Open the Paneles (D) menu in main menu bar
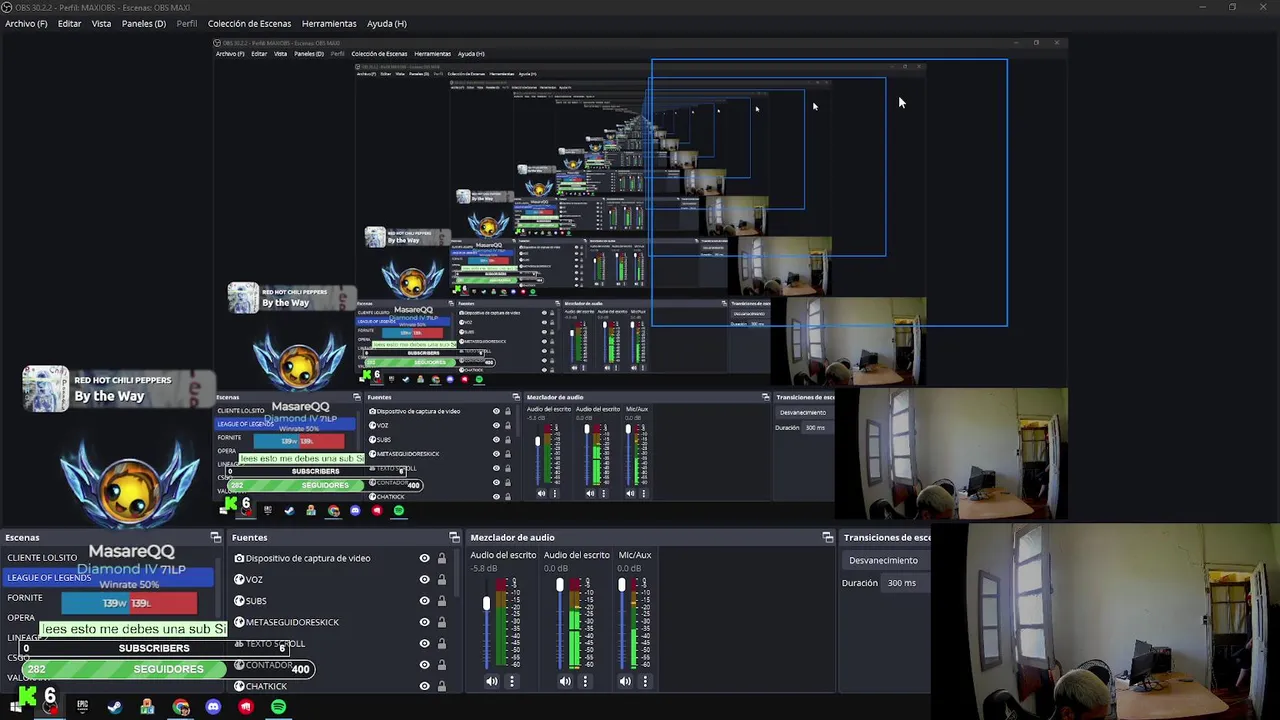 pos(144,23)
